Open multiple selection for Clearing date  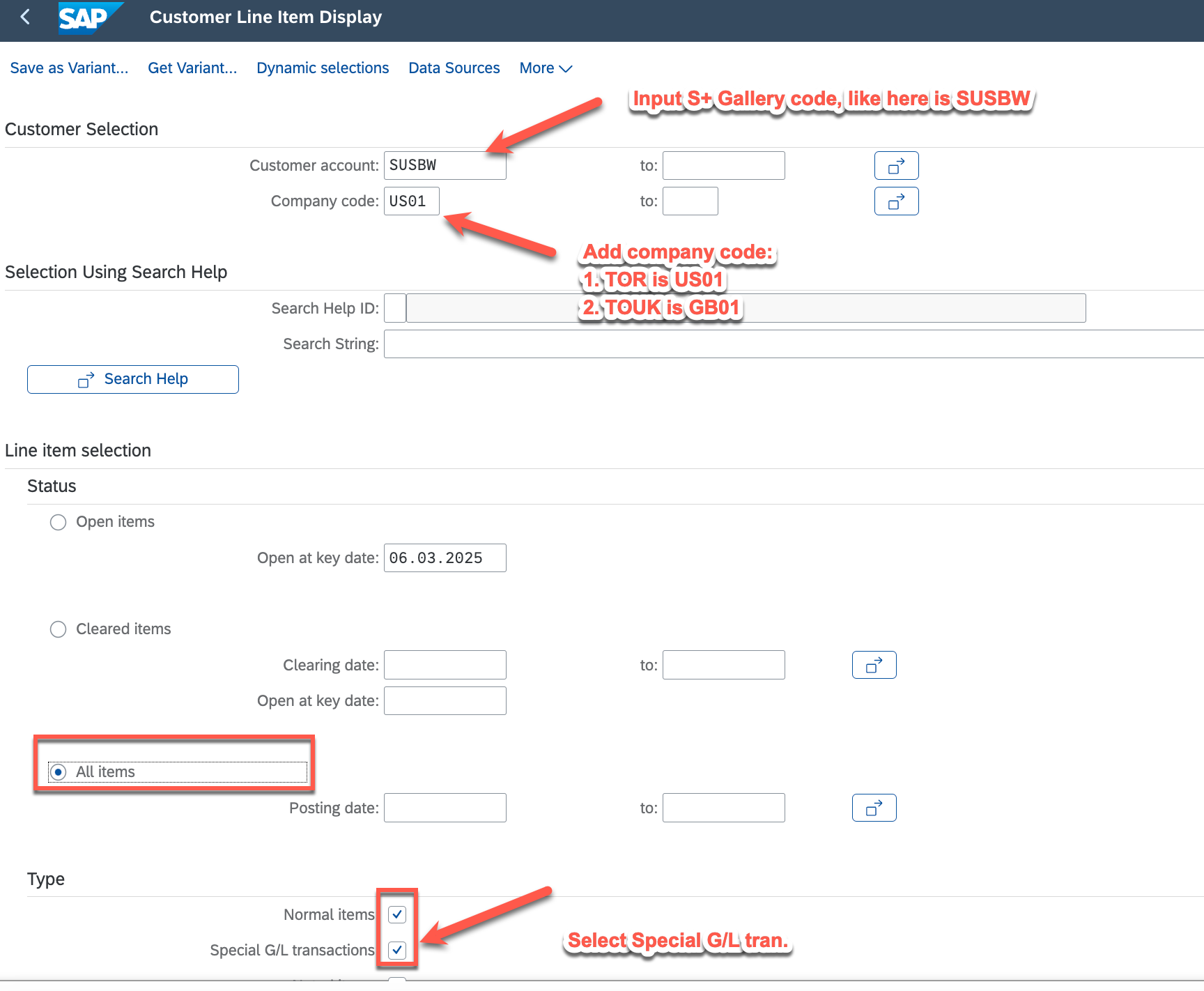[874, 666]
